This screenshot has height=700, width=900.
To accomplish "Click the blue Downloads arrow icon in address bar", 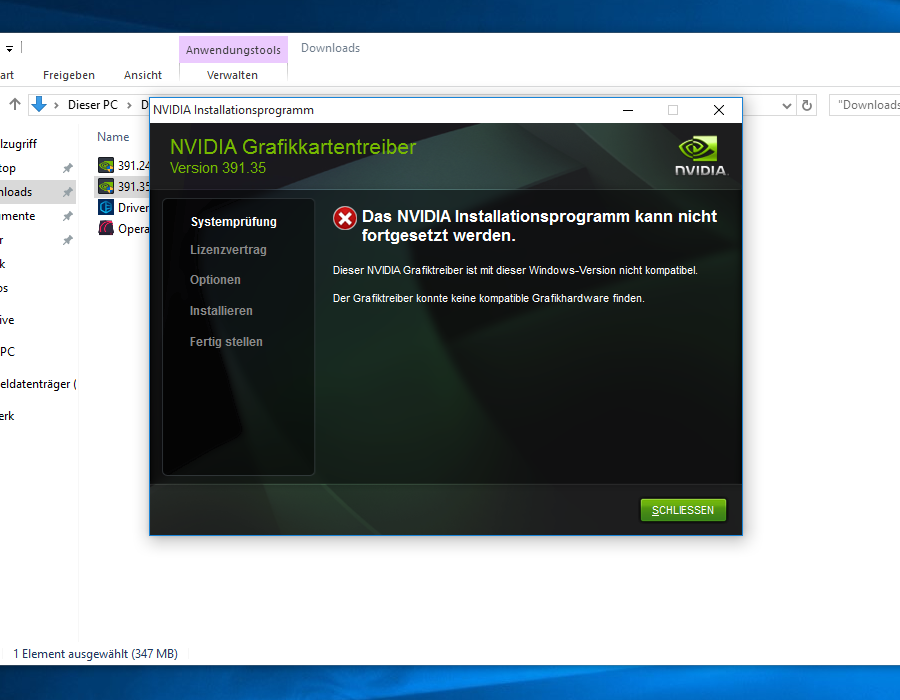I will click(39, 104).
